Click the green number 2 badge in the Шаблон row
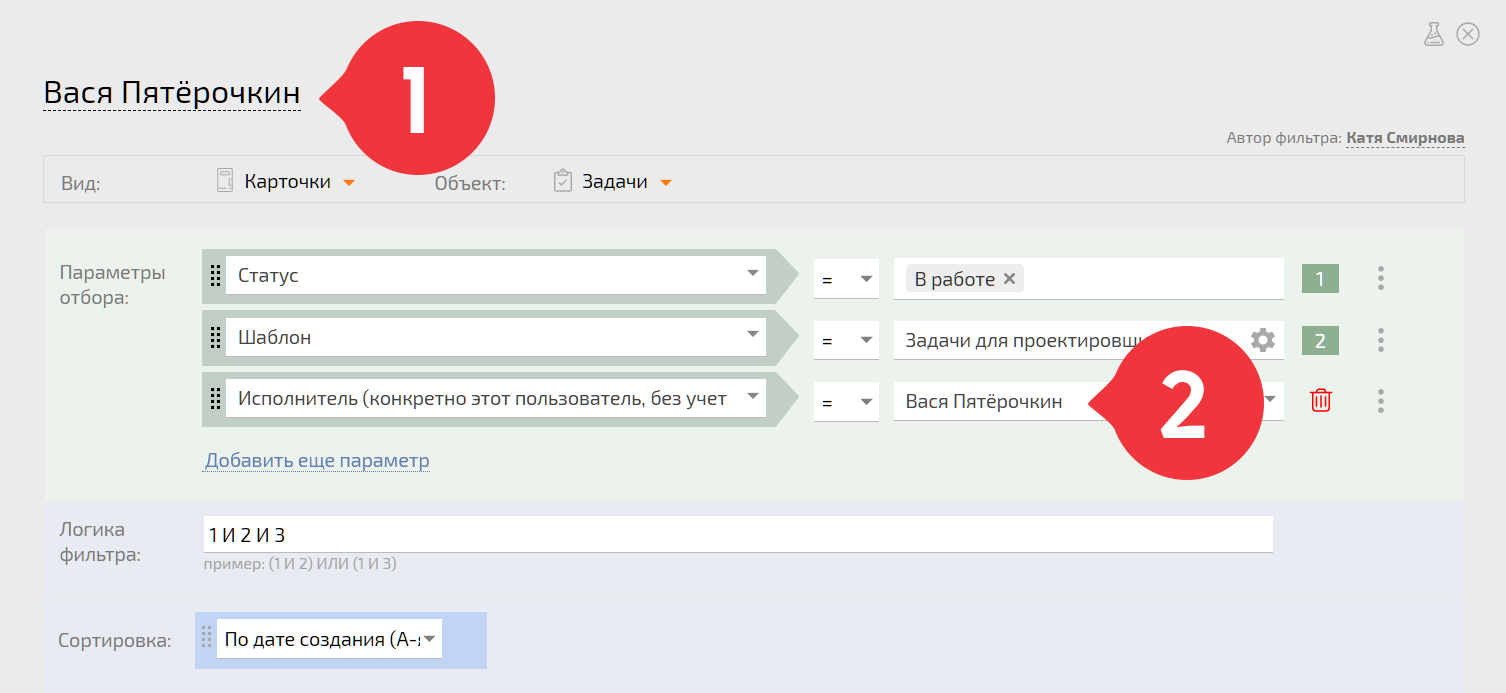1506x693 pixels. (x=1320, y=341)
